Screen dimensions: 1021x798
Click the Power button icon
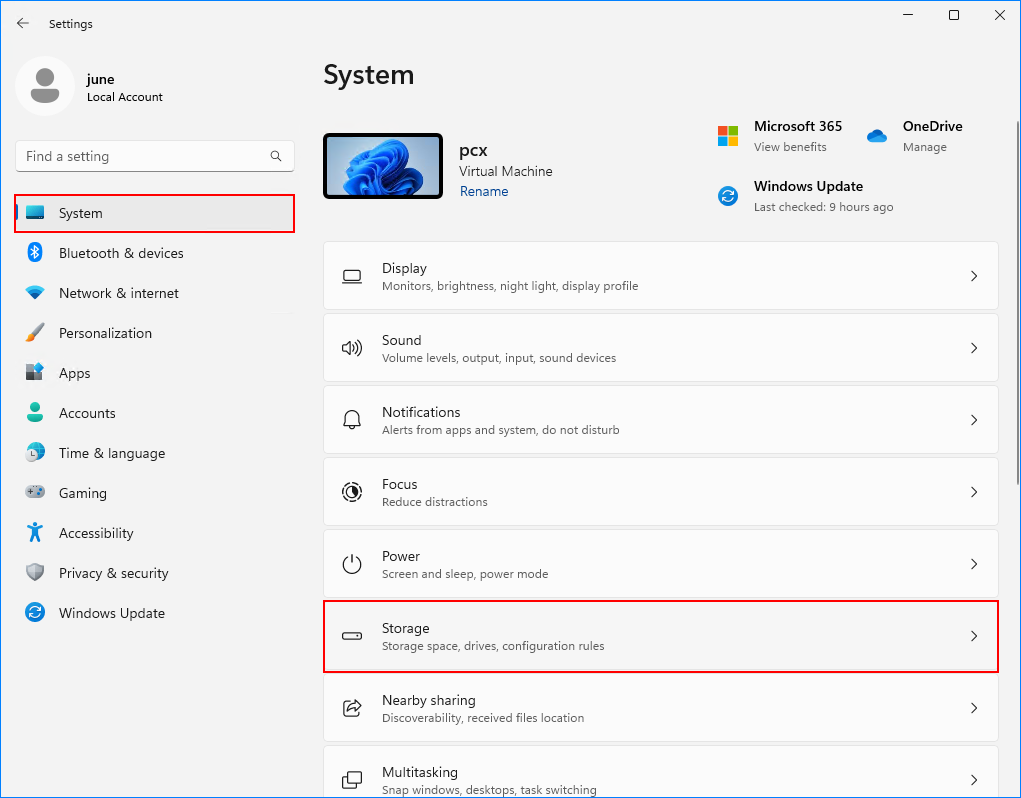tap(352, 564)
